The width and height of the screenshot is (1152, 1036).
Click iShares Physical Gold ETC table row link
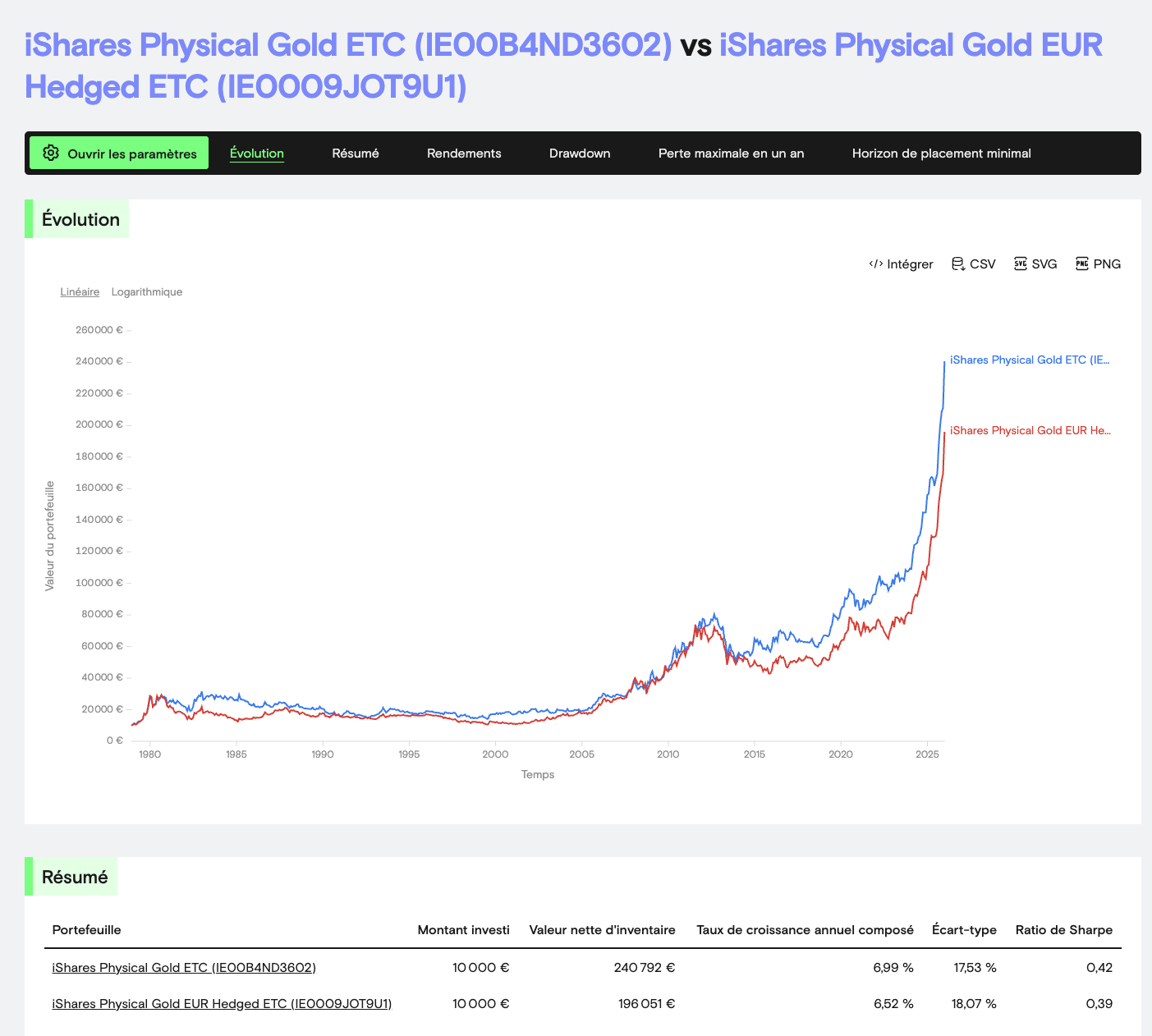click(184, 968)
